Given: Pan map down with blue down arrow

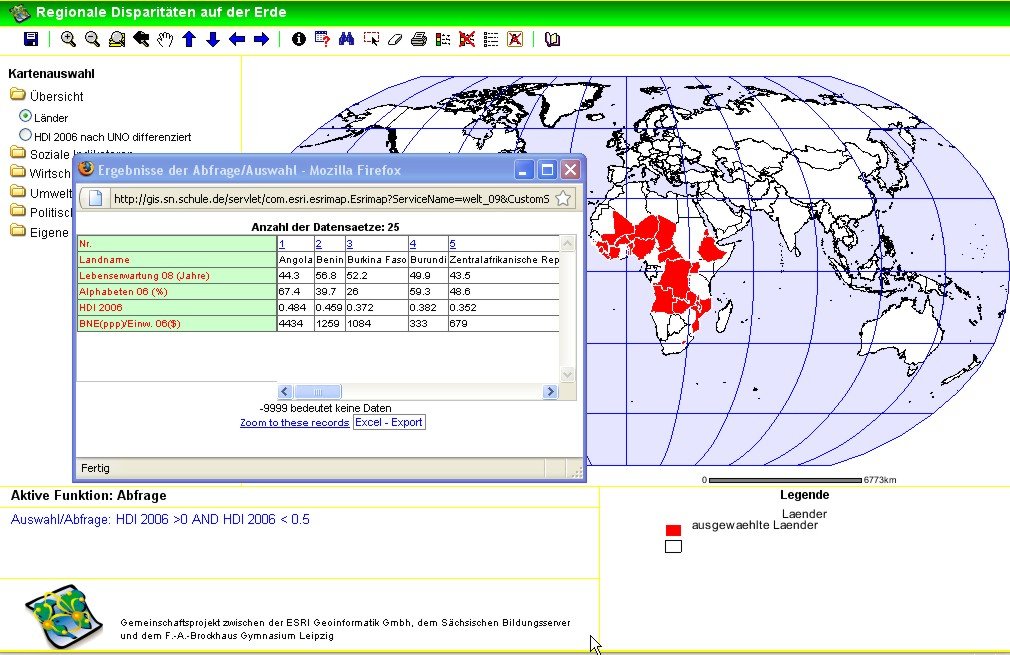Looking at the screenshot, I should (x=213, y=39).
